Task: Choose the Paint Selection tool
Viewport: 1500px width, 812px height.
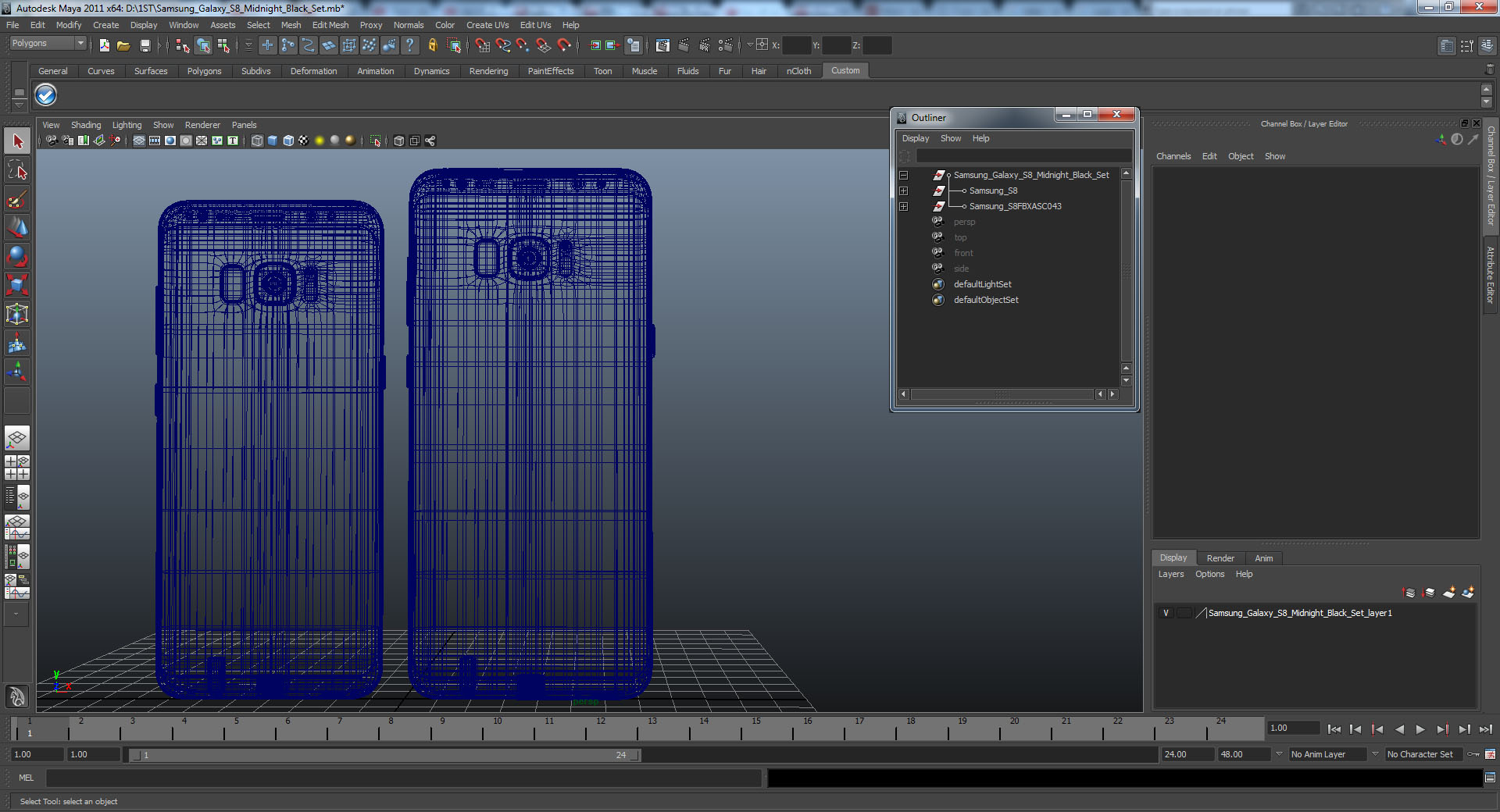Action: 17,199
